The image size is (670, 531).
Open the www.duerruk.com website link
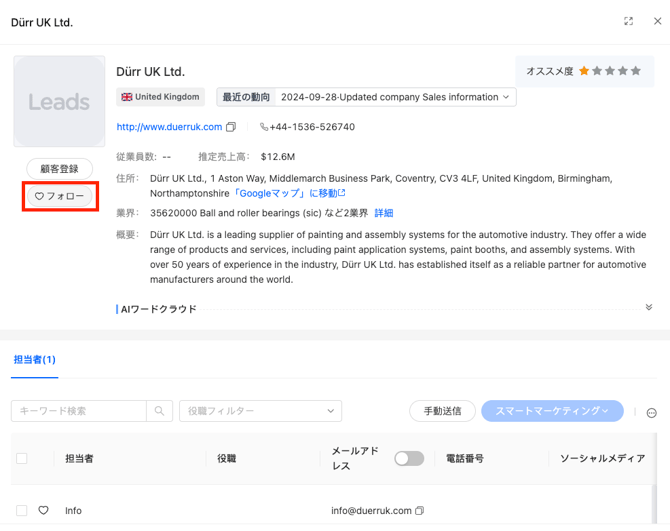point(169,127)
